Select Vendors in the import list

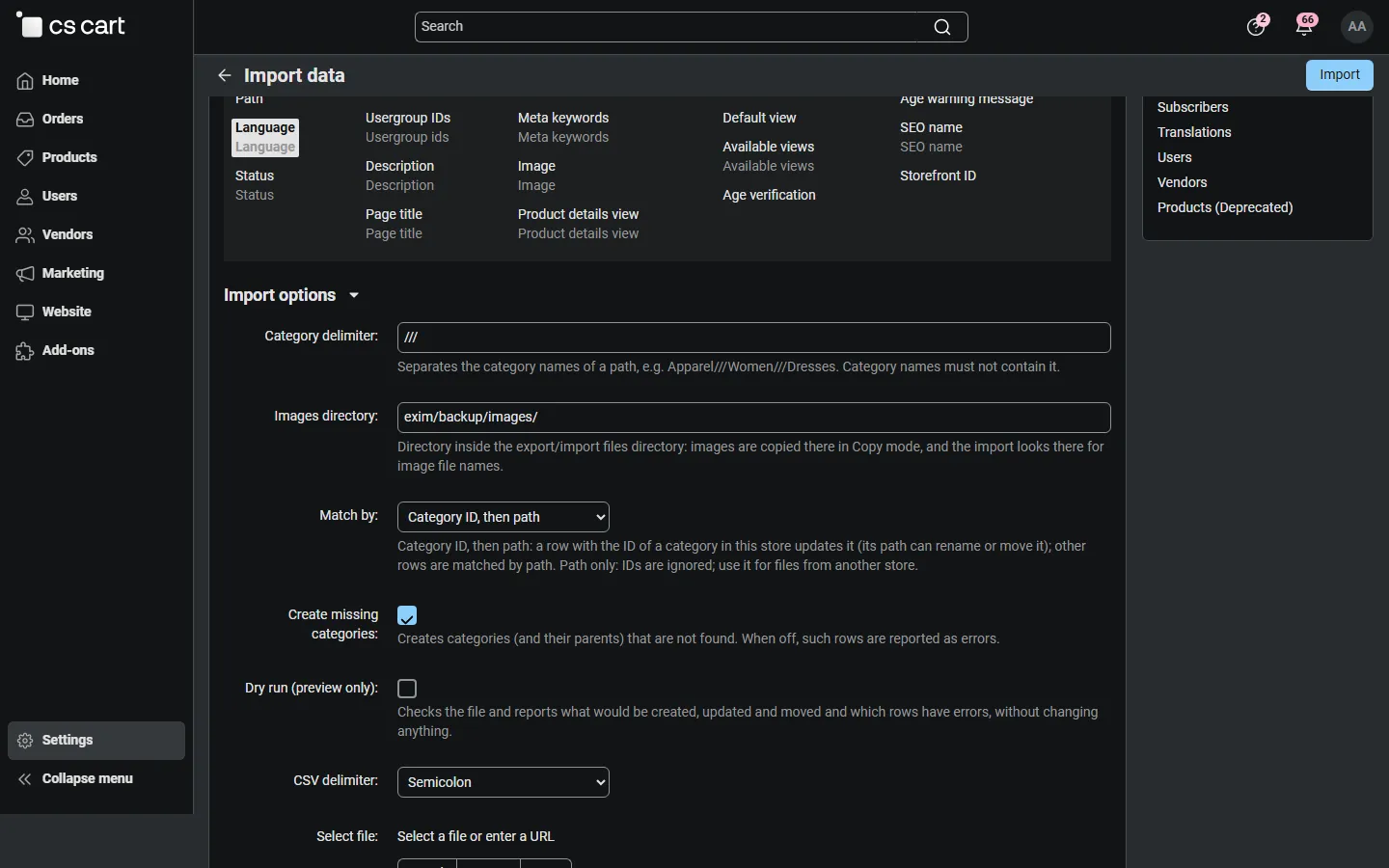coord(1183,182)
